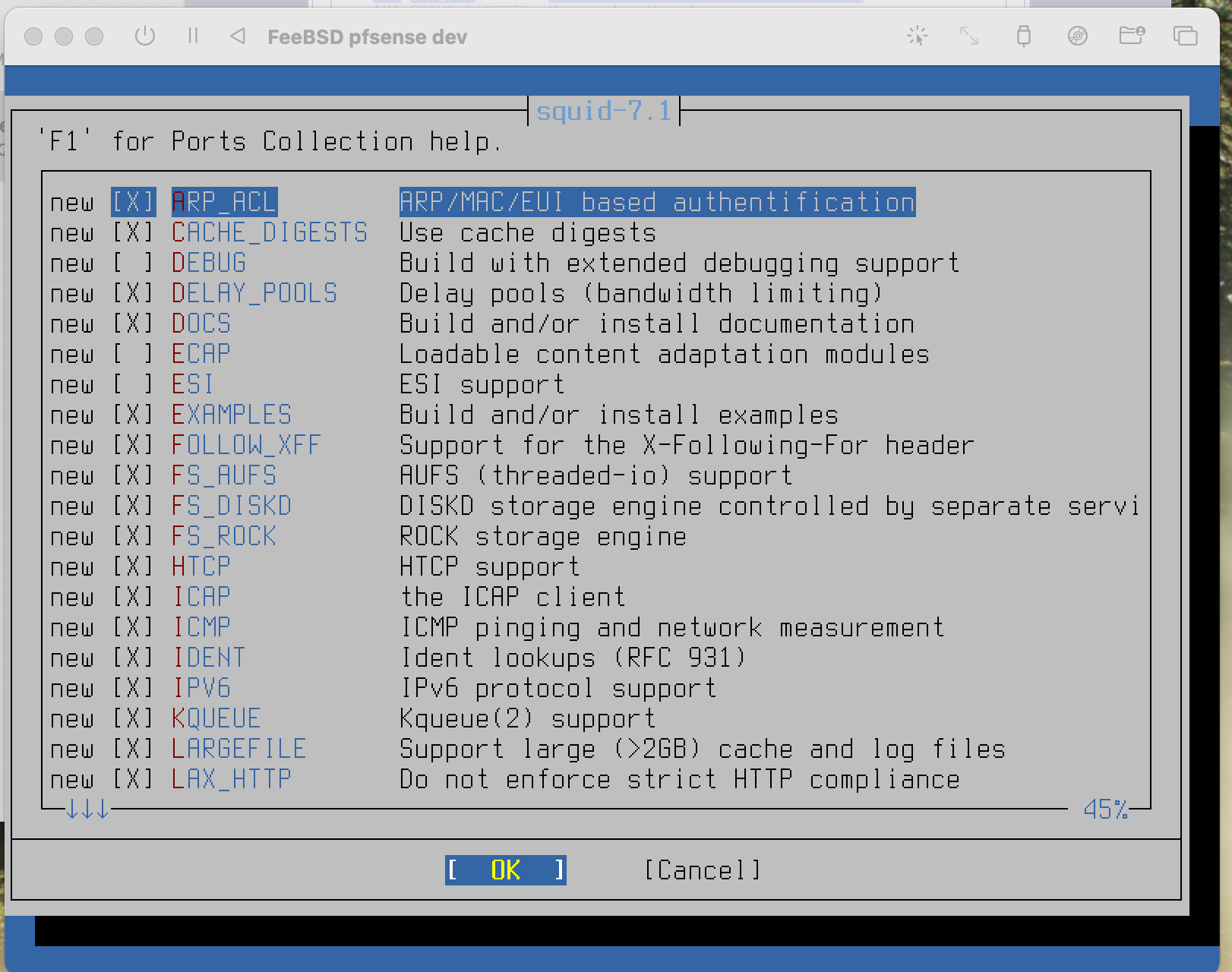Screen dimensions: 1232x972
Task: Click the windows overlay icon in title bar
Action: (1185, 36)
